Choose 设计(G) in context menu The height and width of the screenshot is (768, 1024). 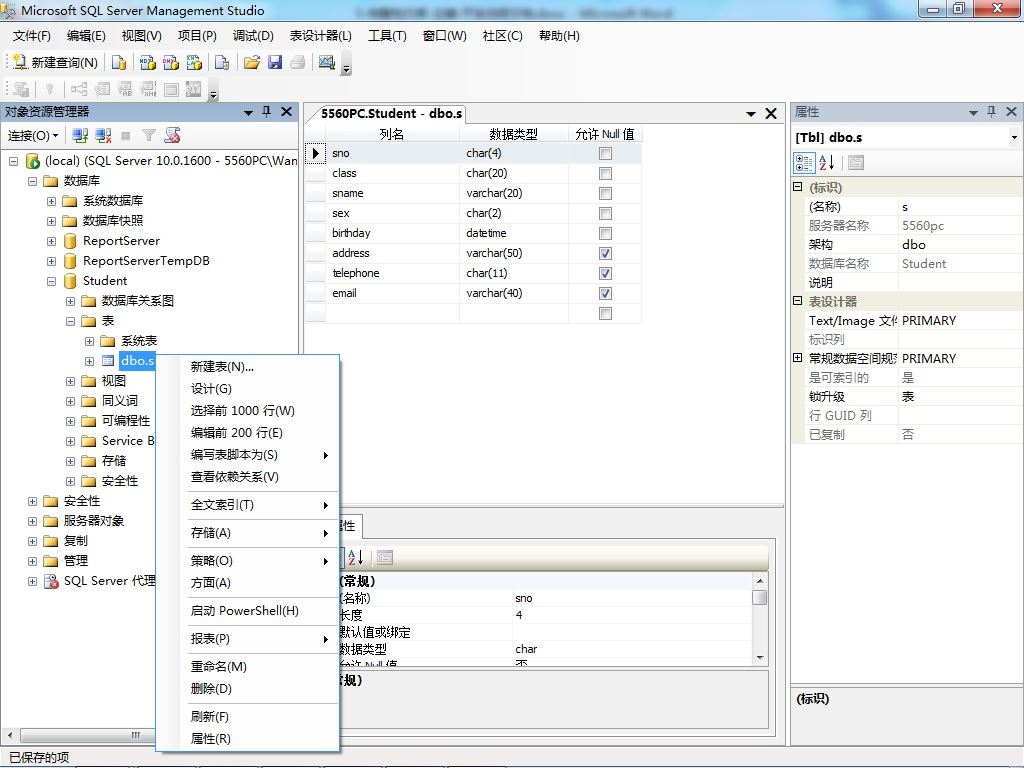click(x=248, y=389)
